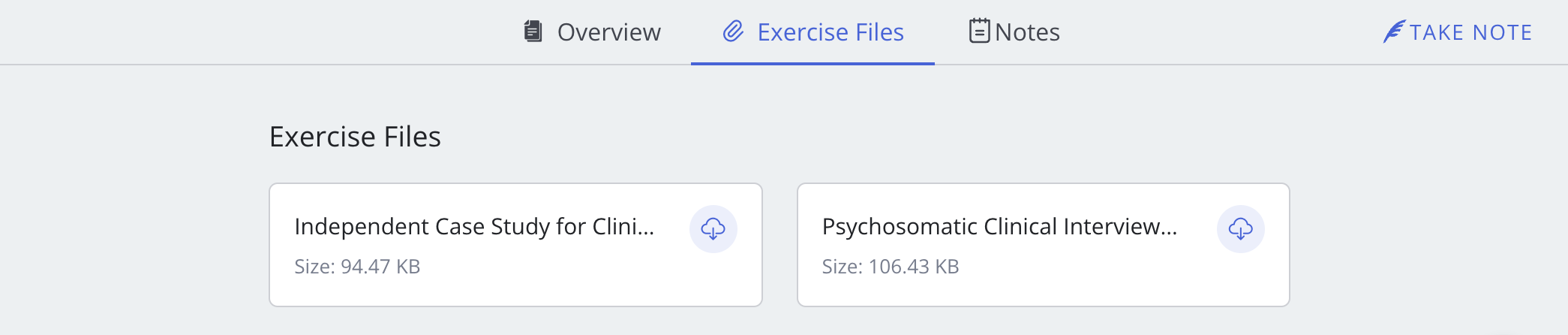Open the Psychosomatic Clinical Interview title
Viewport: 1568px width, 335px height.
pos(990,227)
